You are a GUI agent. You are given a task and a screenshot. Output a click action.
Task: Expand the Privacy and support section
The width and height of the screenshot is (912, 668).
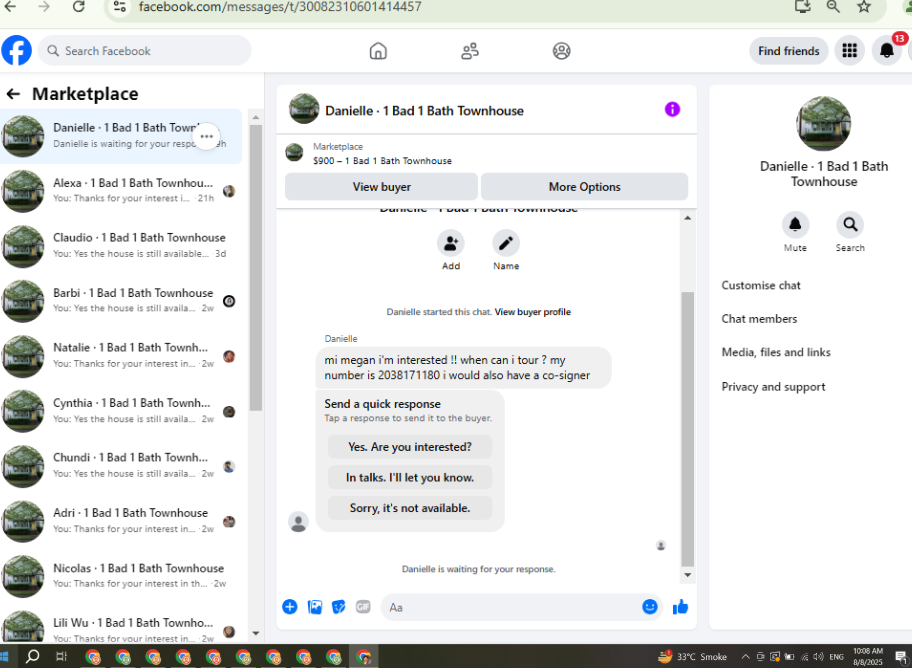(x=773, y=386)
